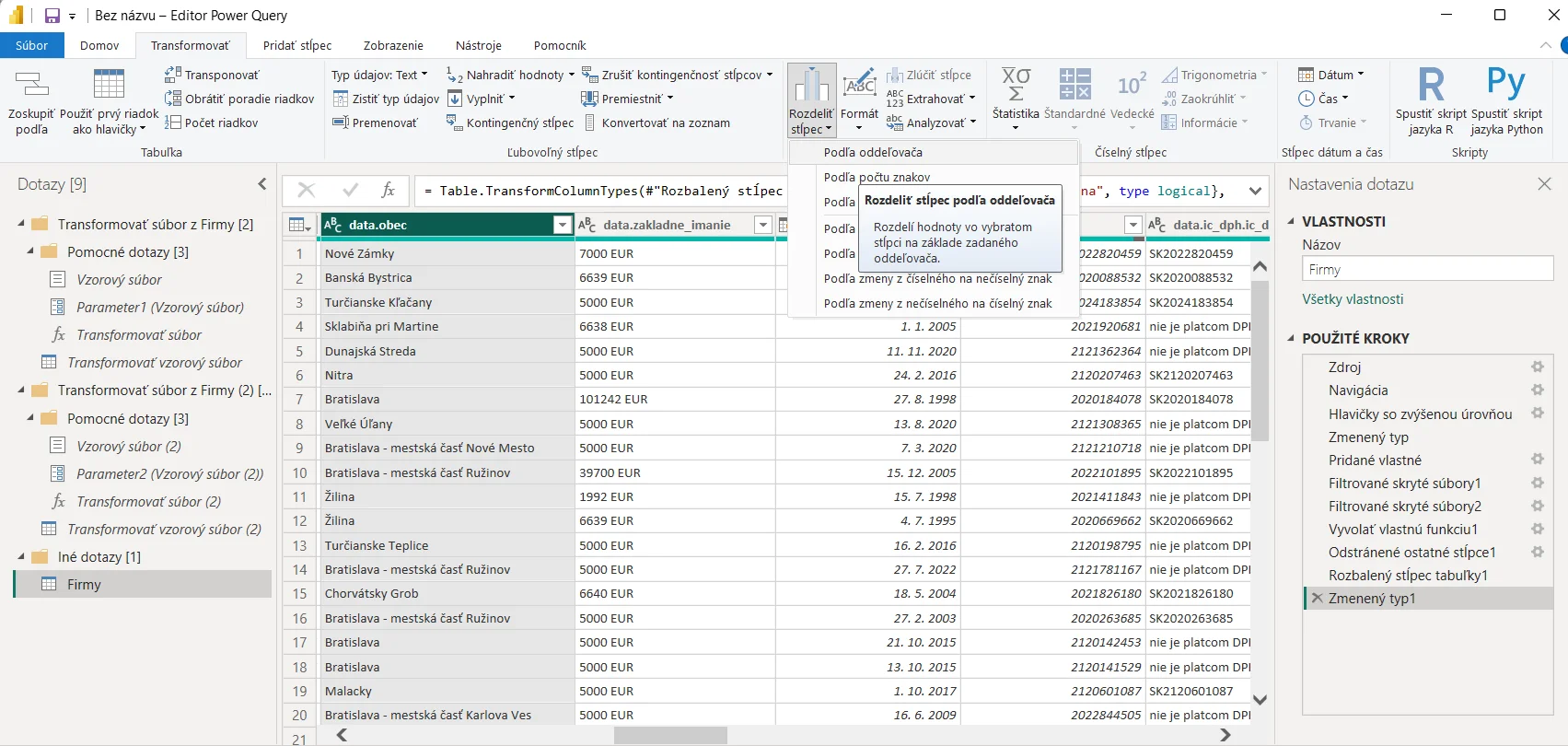Delete the Zmenený typ1 step

(1317, 598)
